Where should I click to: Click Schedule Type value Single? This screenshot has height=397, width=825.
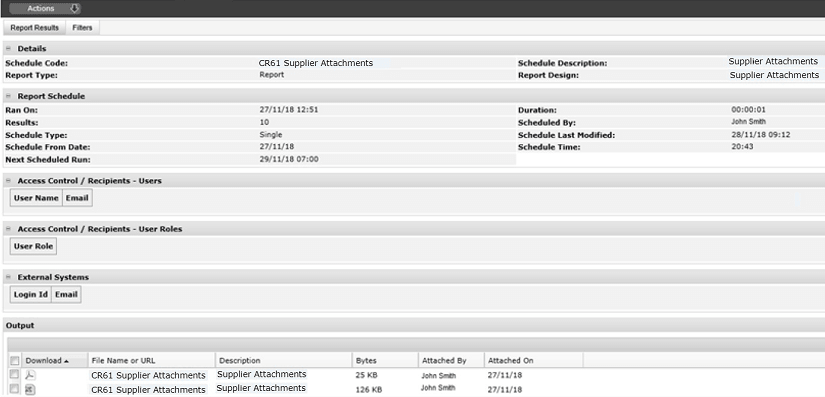point(270,135)
